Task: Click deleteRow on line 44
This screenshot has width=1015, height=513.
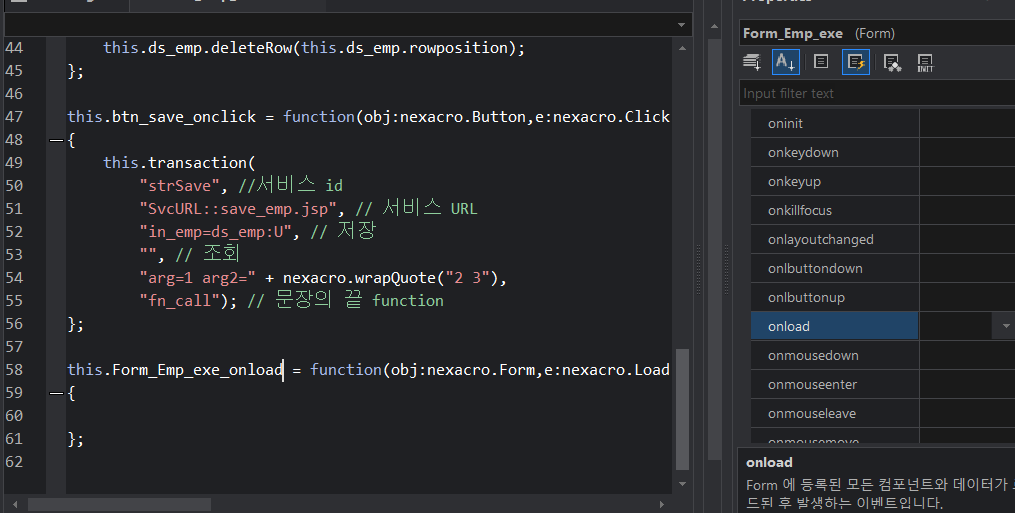Action: tap(251, 48)
